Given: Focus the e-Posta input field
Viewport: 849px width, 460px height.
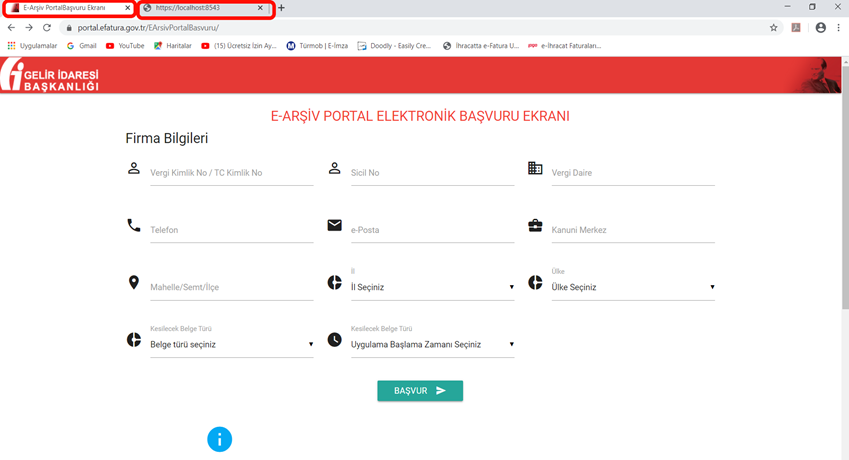Looking at the screenshot, I should pyautogui.click(x=431, y=230).
